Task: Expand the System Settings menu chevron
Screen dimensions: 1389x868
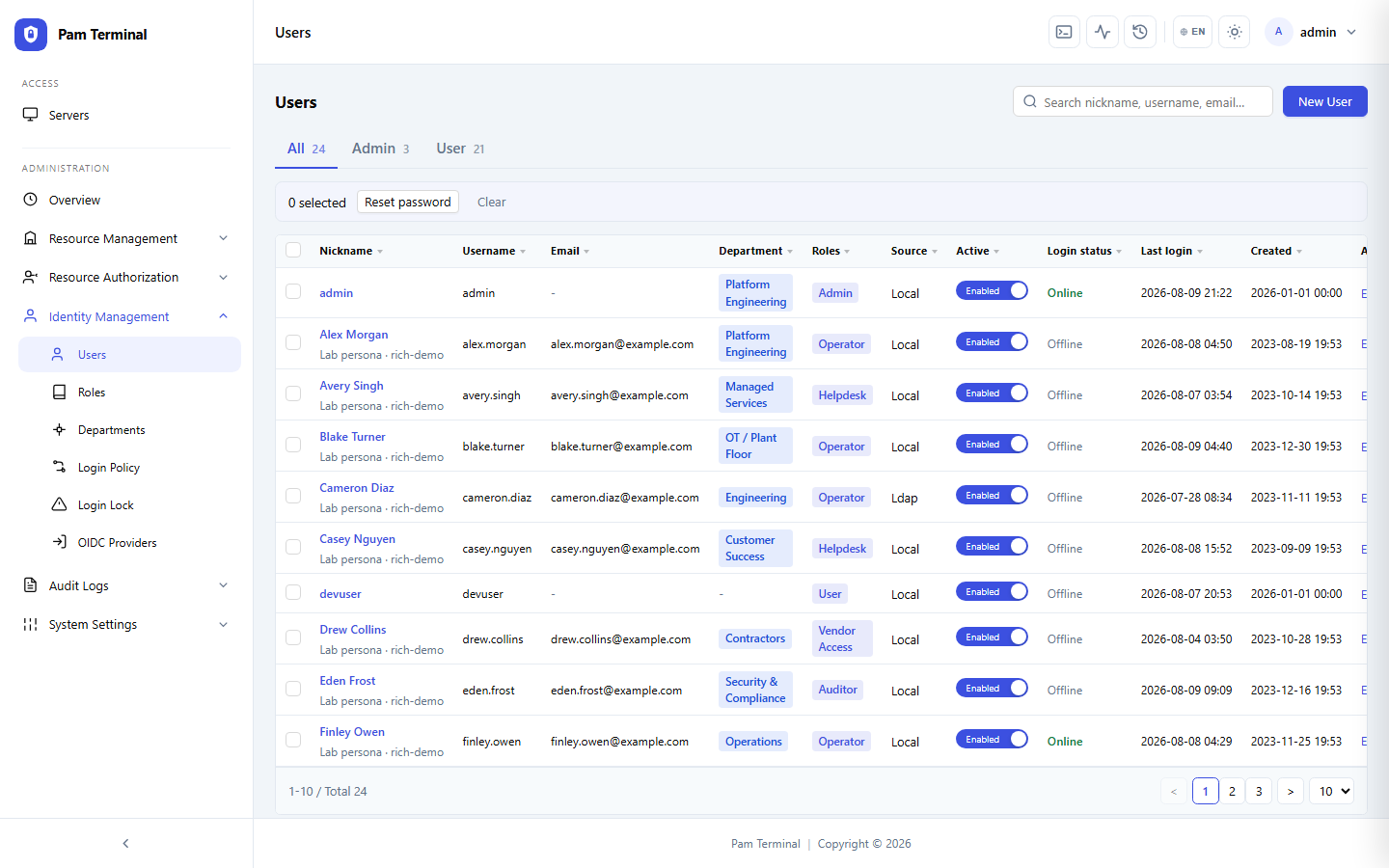Action: pyautogui.click(x=223, y=624)
